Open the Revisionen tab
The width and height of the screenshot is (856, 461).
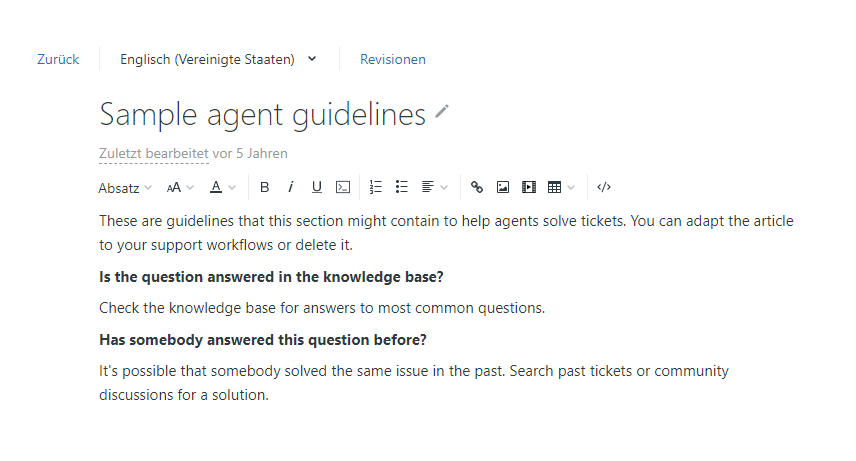tap(393, 59)
